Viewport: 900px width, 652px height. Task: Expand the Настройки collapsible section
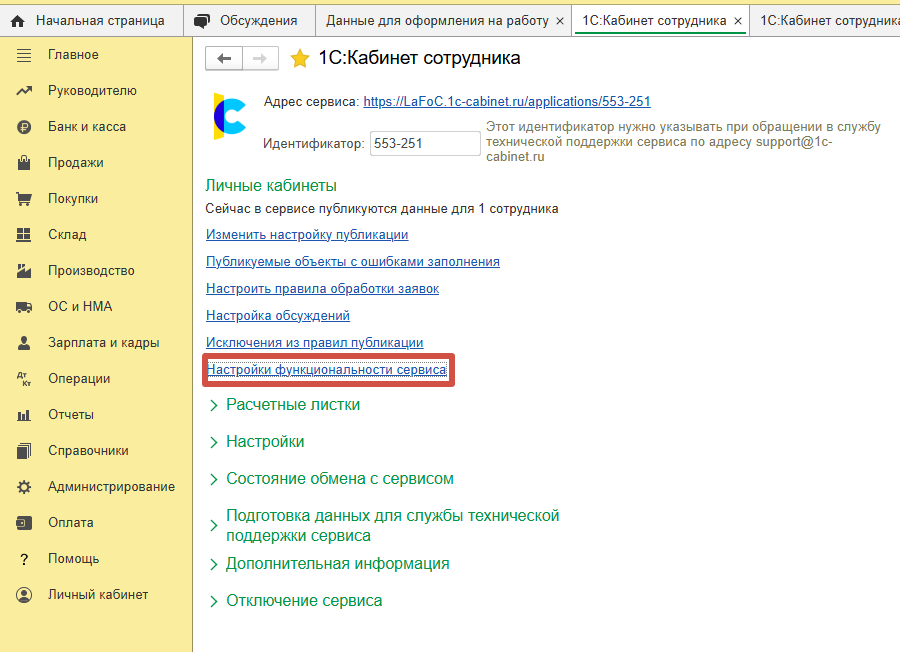(x=214, y=442)
